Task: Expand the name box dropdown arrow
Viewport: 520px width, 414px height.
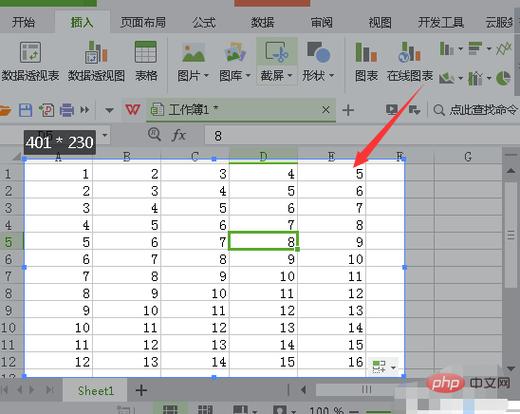Action: click(105, 135)
